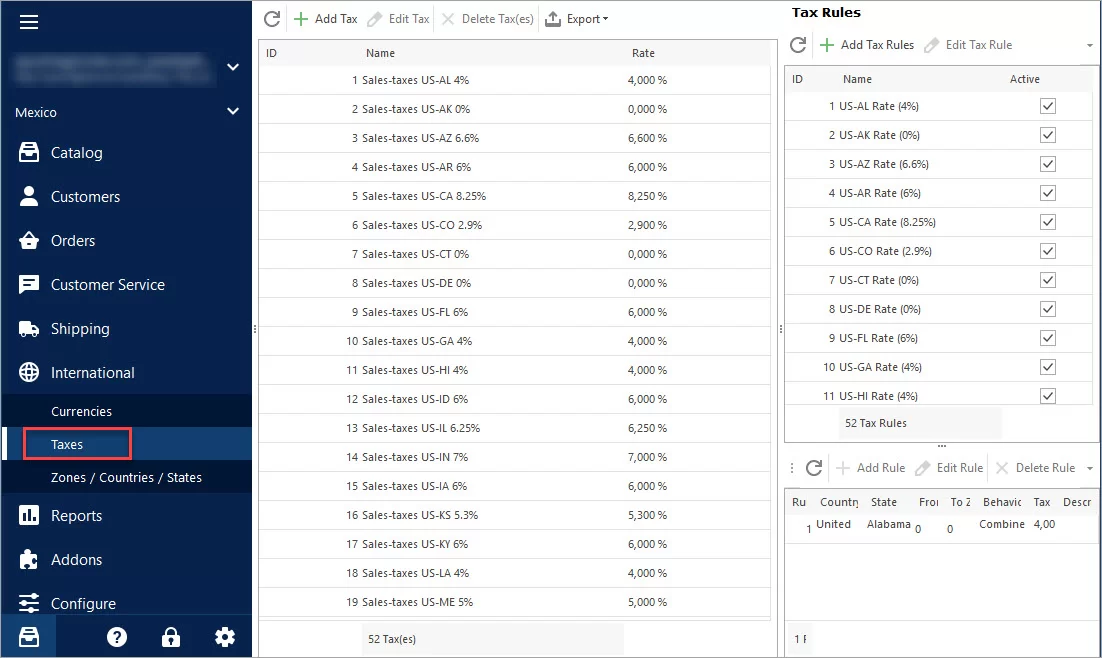Image resolution: width=1102 pixels, height=658 pixels.
Task: Toggle Active checkbox for US-CA Rate (8.25%)
Action: 1047,222
